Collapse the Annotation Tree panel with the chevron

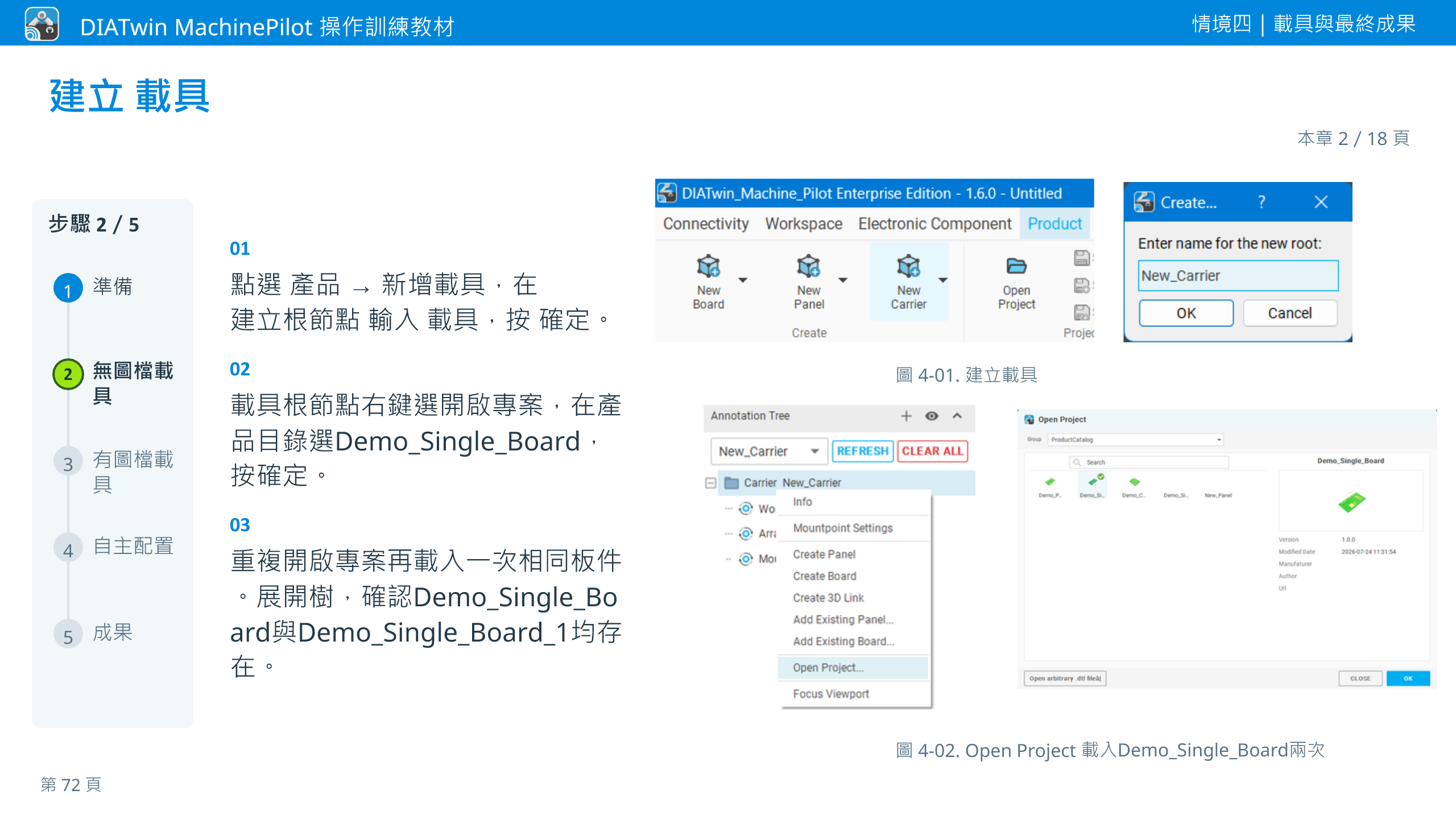click(957, 416)
